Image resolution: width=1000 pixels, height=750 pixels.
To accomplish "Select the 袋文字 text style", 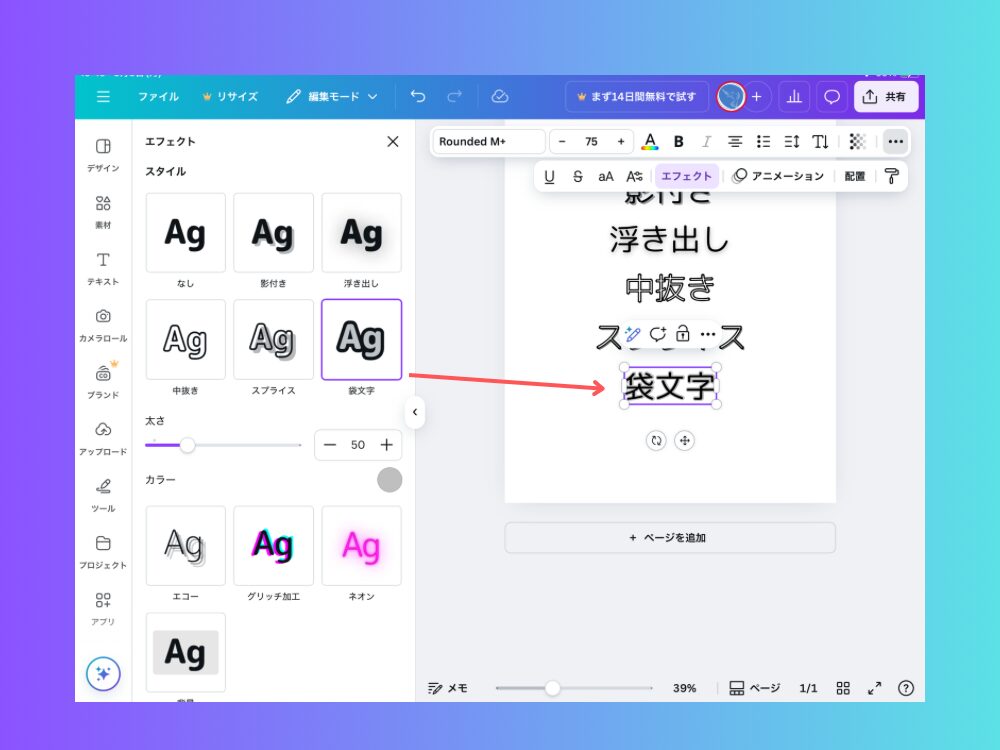I will coord(362,339).
